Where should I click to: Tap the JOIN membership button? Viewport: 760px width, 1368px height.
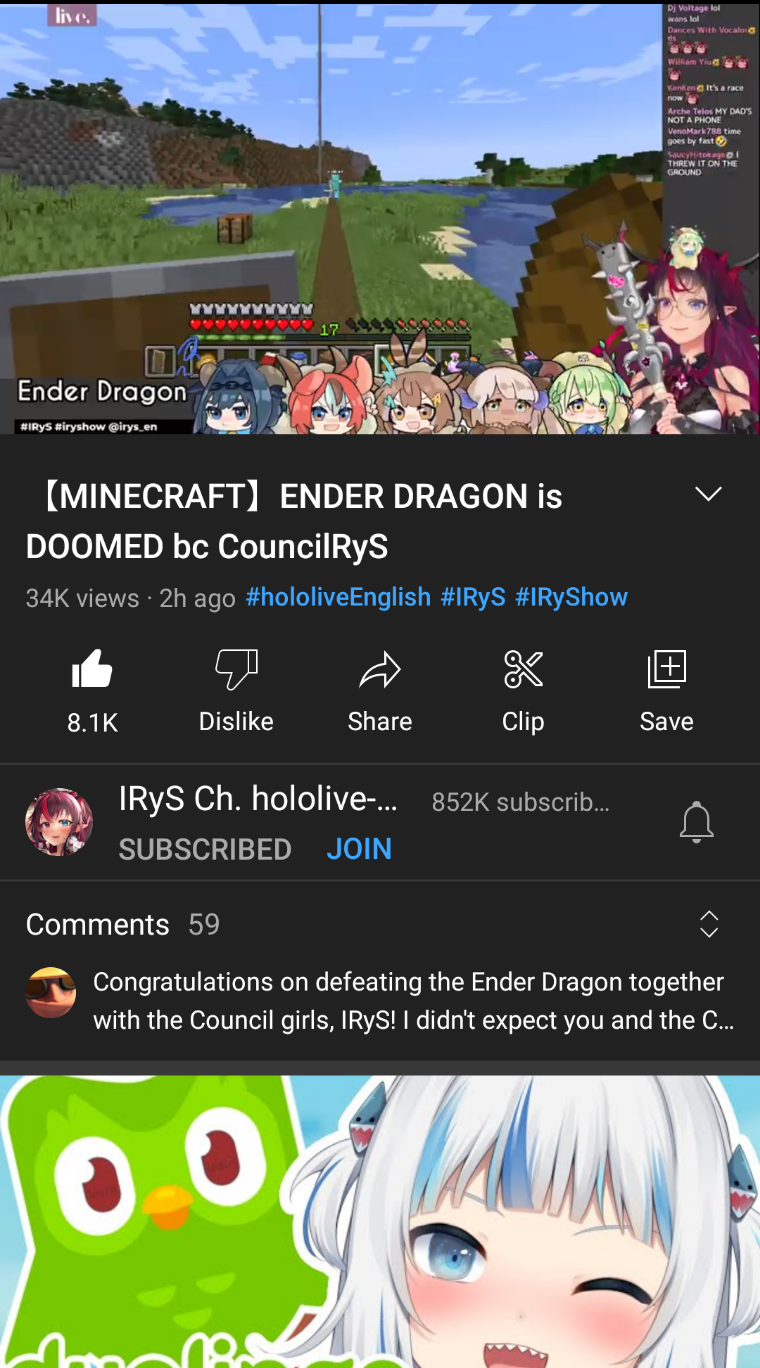[x=359, y=849]
